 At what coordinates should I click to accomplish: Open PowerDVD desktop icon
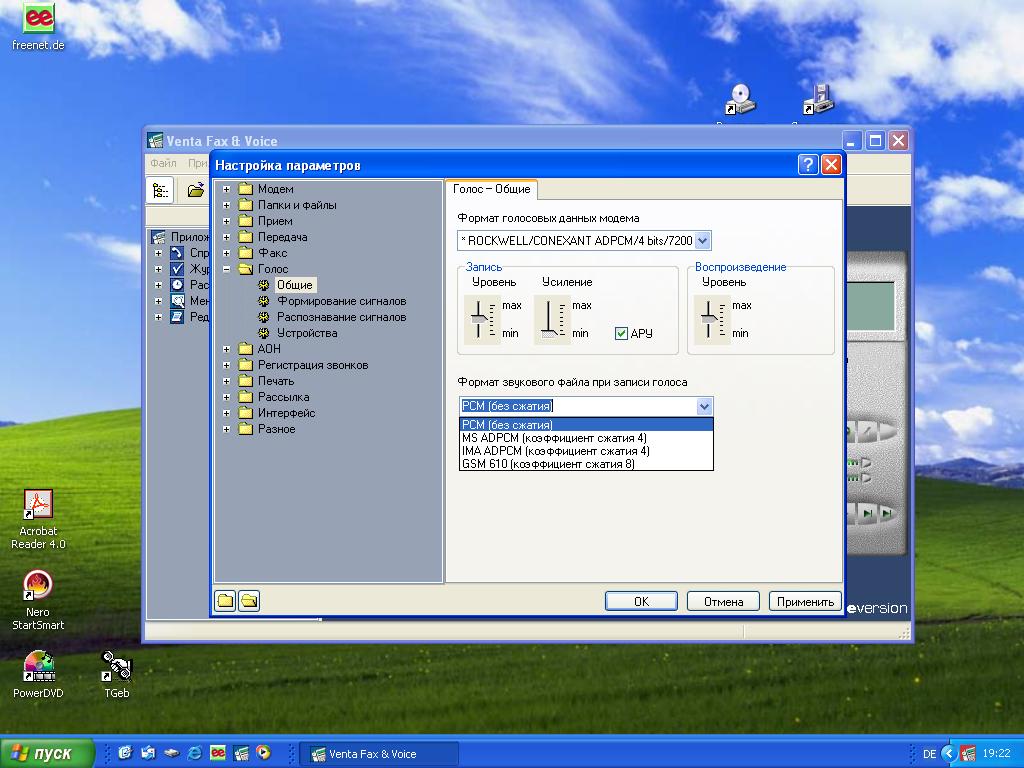pyautogui.click(x=38, y=674)
